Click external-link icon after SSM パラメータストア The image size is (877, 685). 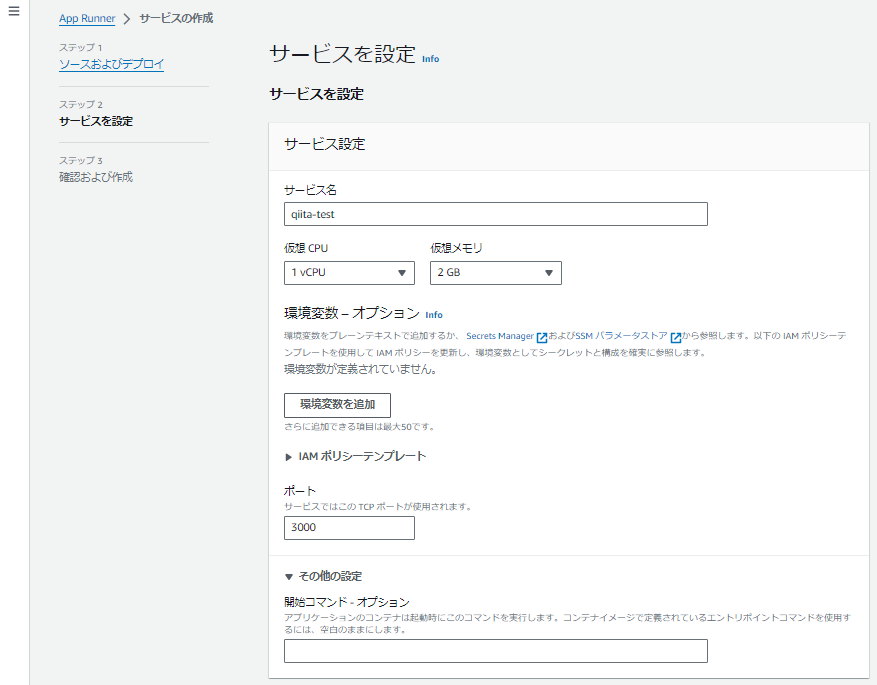[676, 337]
